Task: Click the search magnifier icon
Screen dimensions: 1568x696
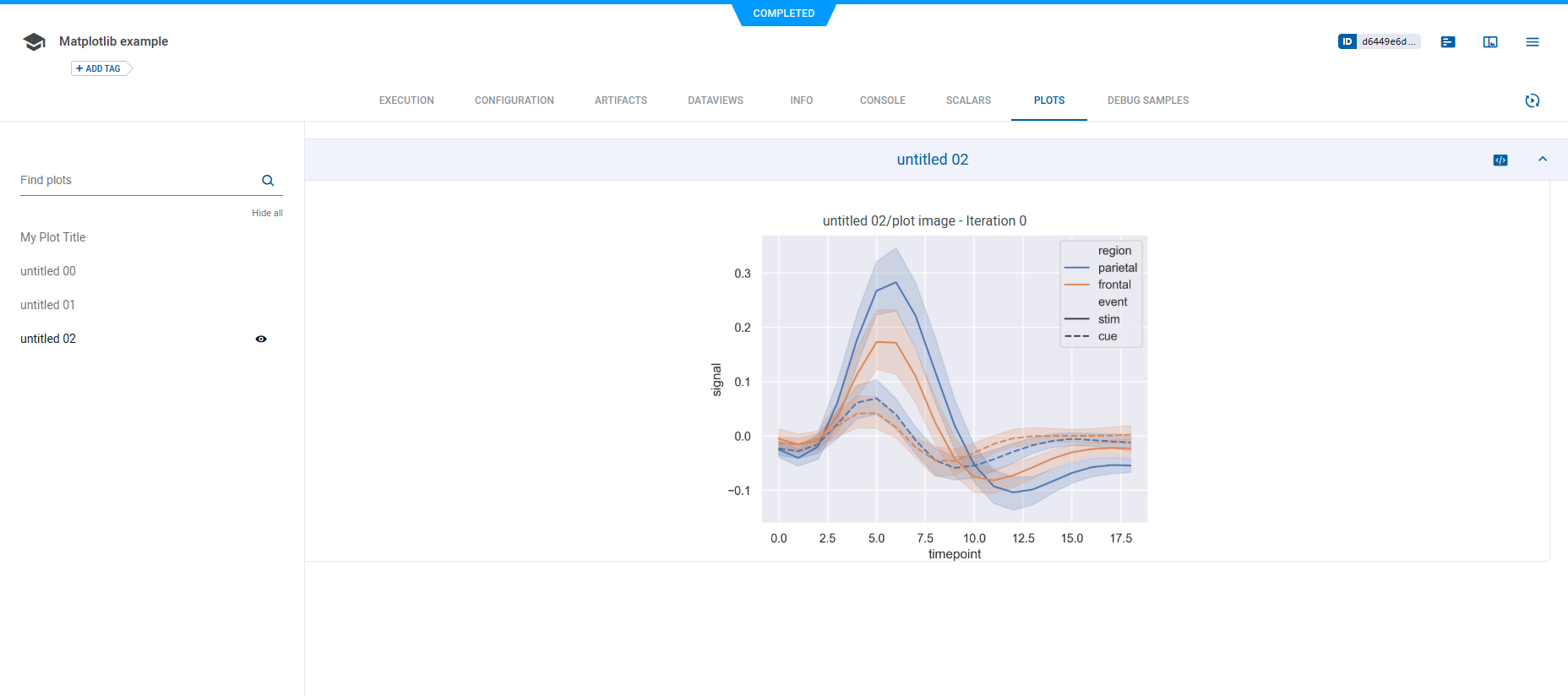Action: [x=268, y=181]
